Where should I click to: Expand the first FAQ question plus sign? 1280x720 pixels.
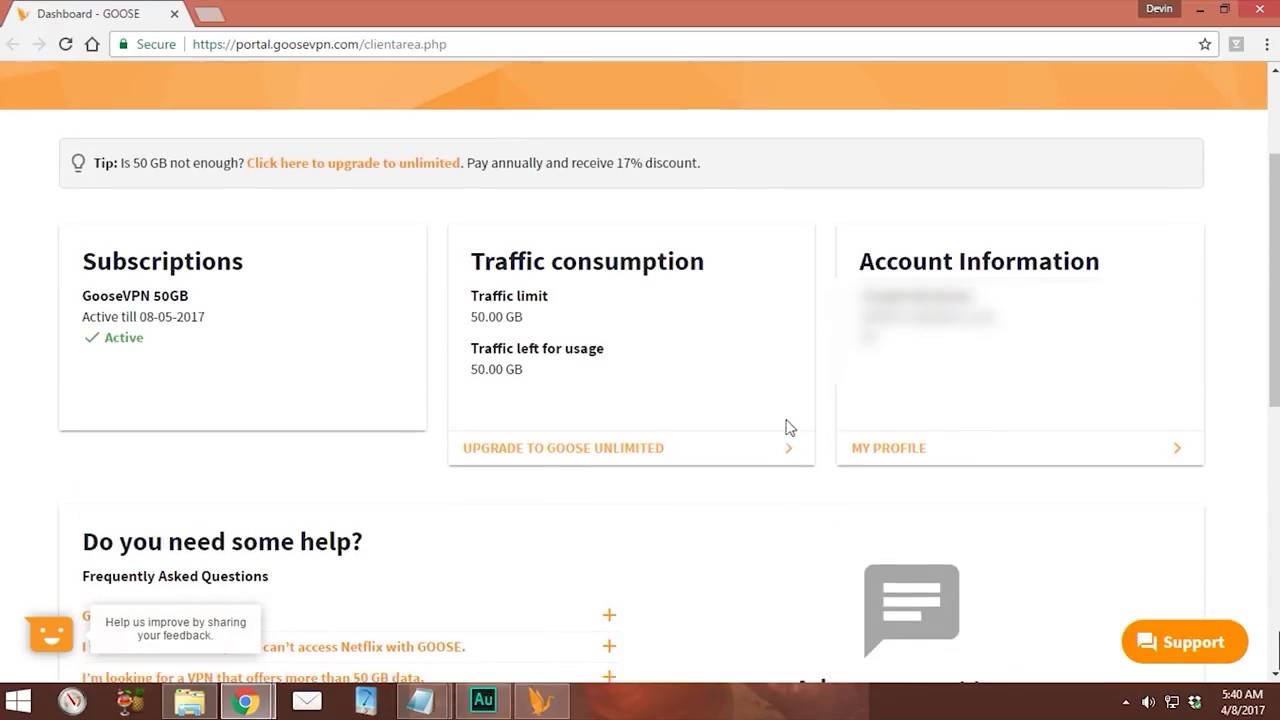pos(609,615)
